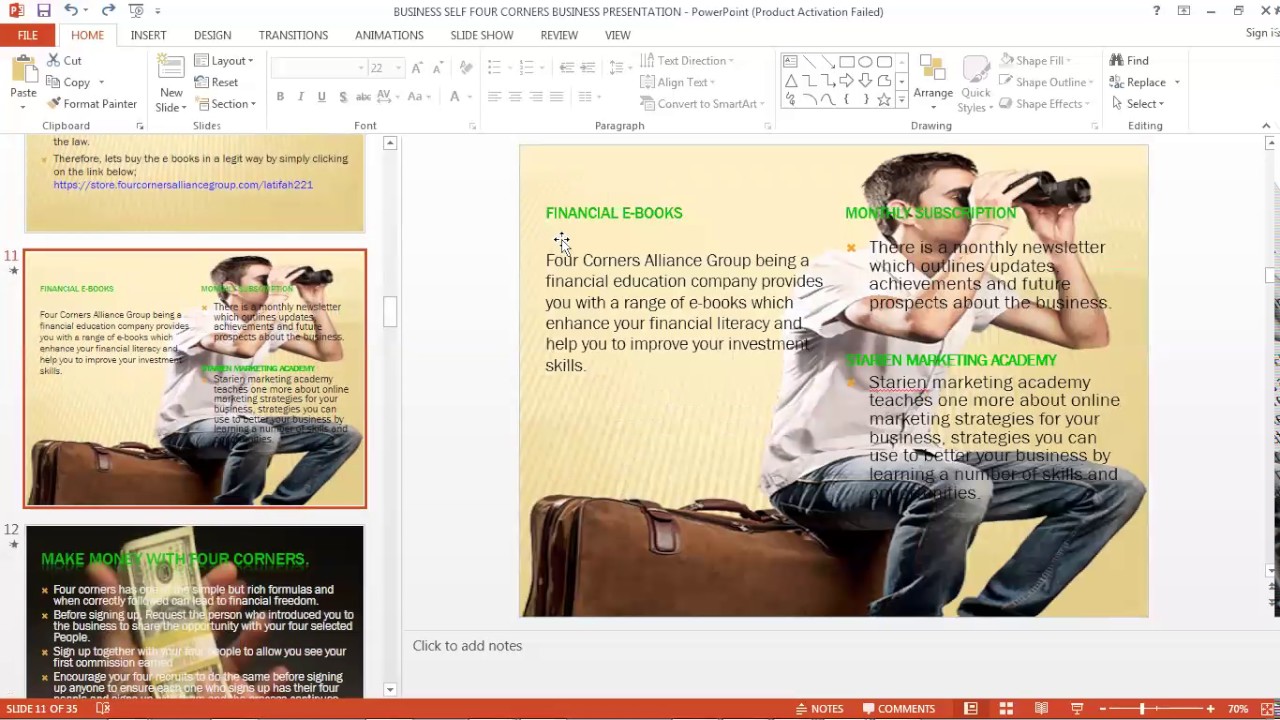Expand the Text Direction menu

tap(686, 60)
